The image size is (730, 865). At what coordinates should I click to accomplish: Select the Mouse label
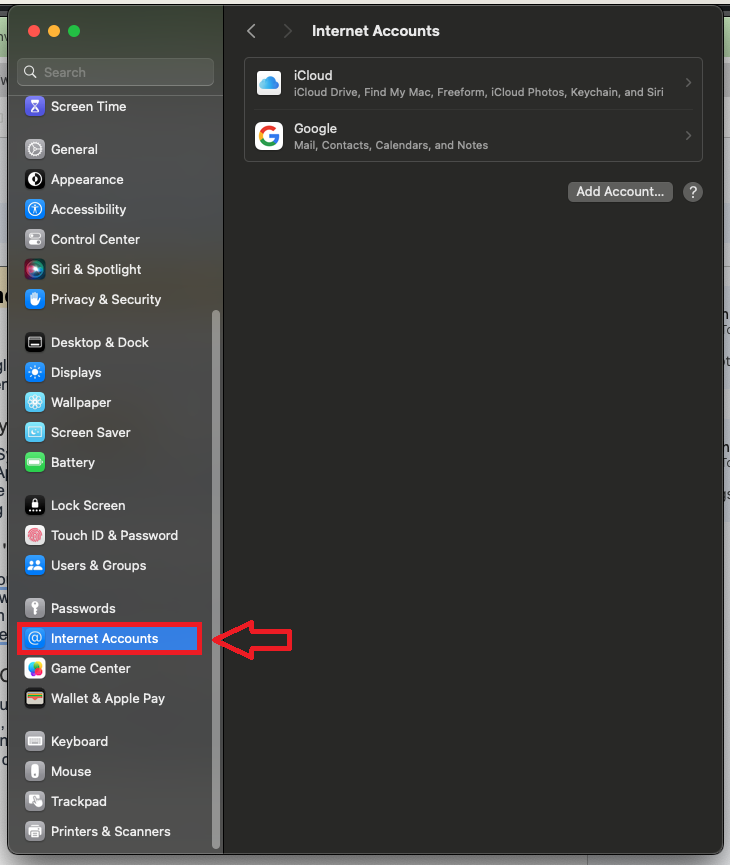pyautogui.click(x=71, y=771)
